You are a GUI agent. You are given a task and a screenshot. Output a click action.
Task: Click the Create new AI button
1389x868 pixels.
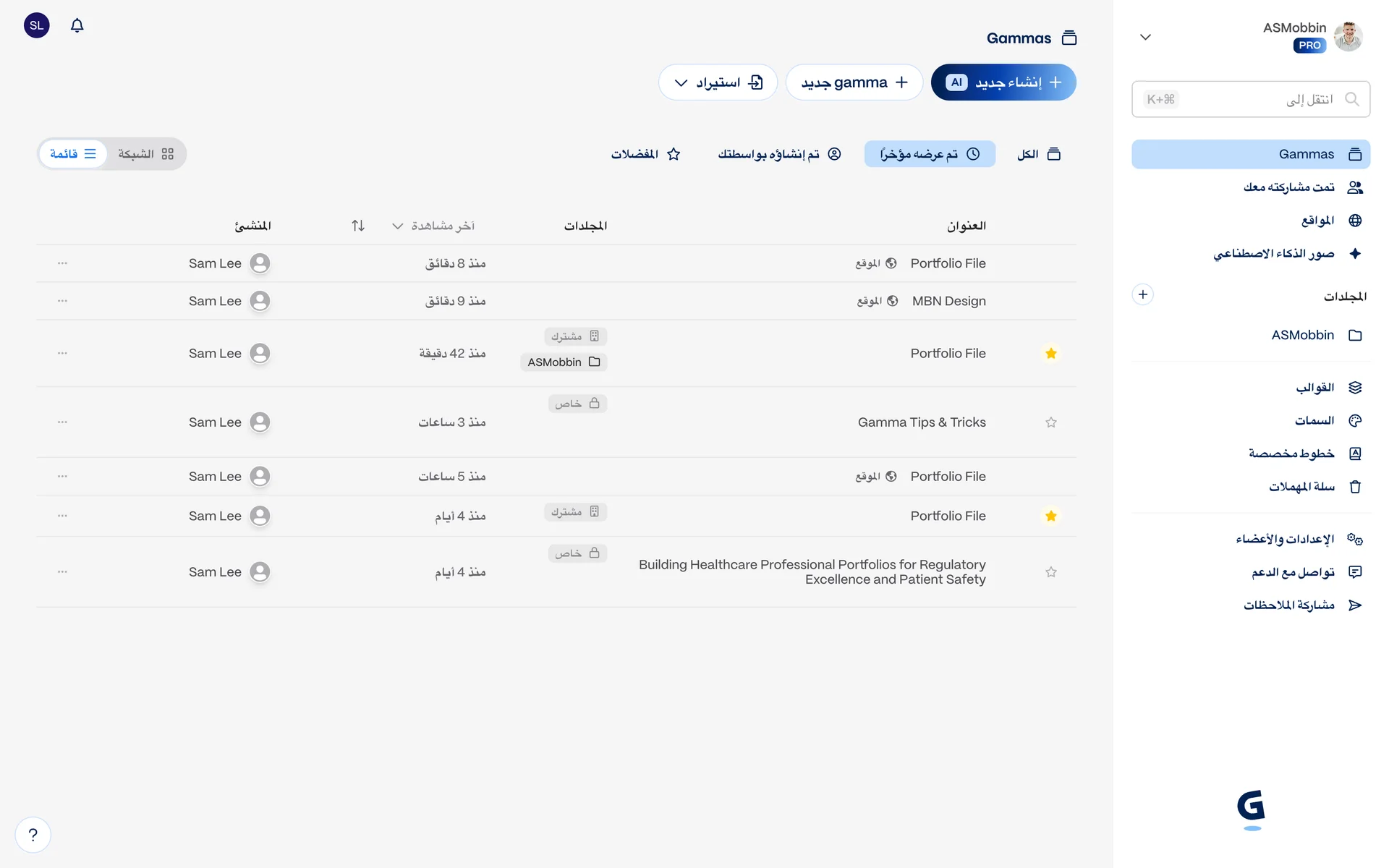(1003, 82)
